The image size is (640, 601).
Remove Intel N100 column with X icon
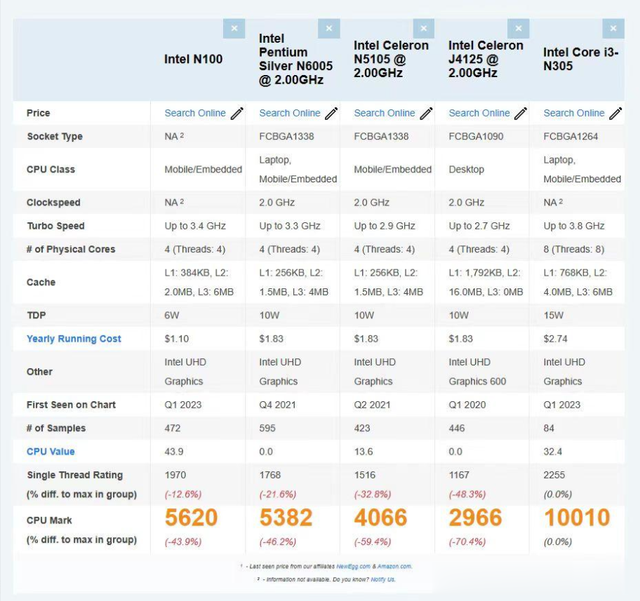tap(234, 29)
